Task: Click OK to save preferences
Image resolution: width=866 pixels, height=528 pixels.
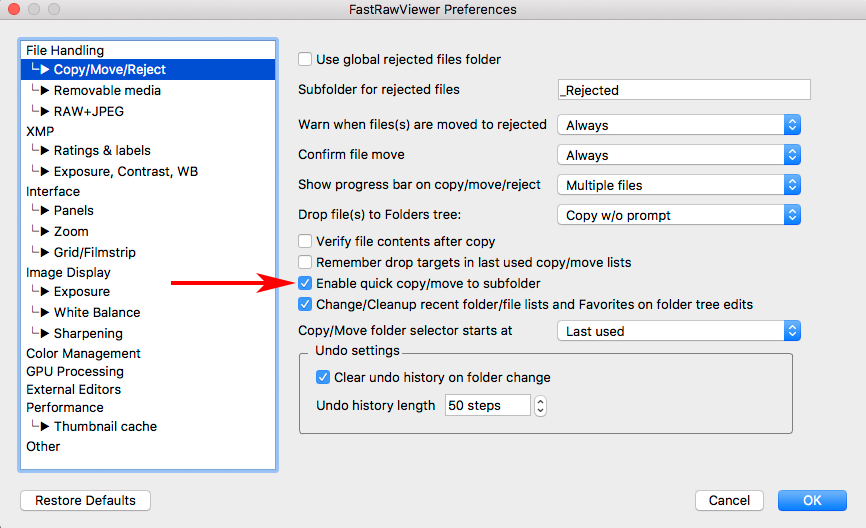Action: (x=812, y=500)
